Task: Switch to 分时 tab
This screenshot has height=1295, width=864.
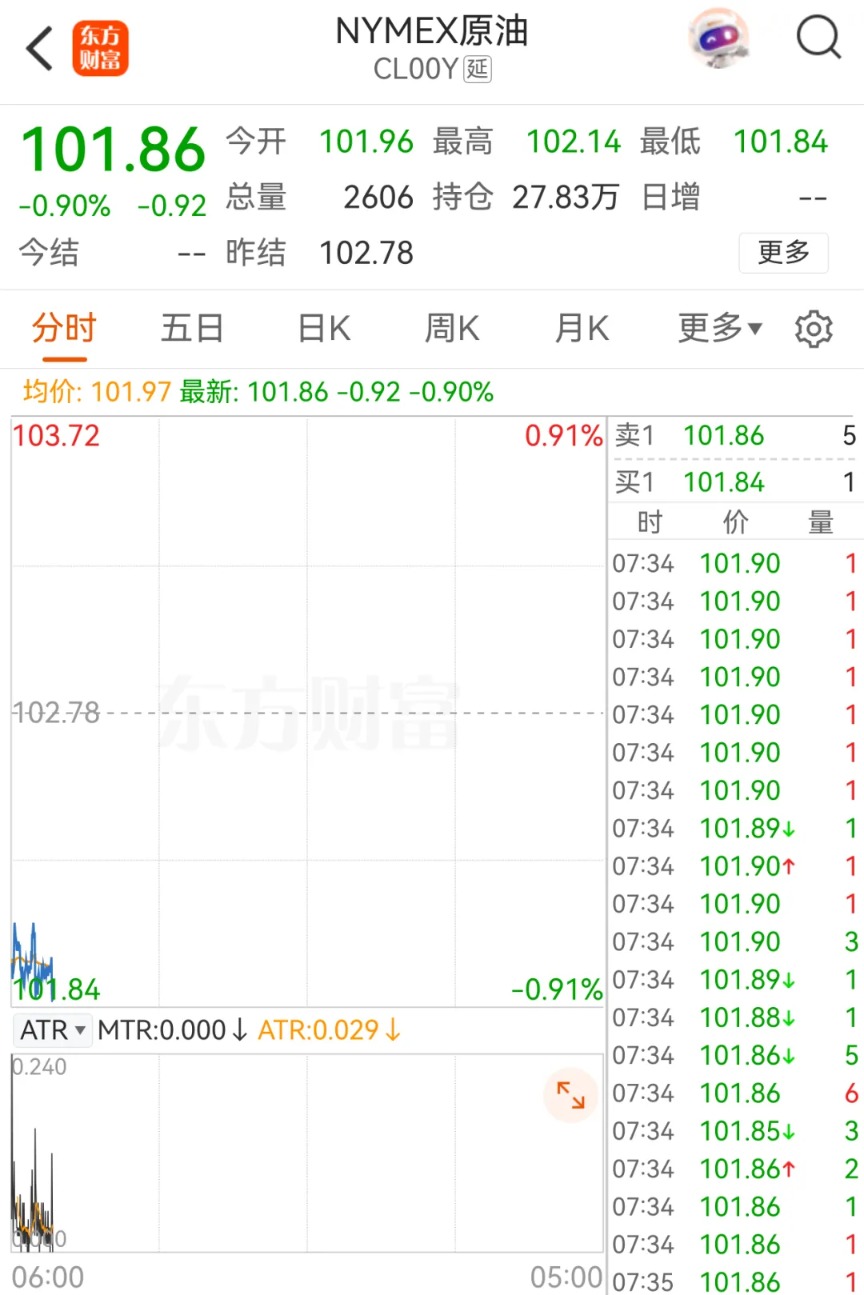Action: [63, 328]
